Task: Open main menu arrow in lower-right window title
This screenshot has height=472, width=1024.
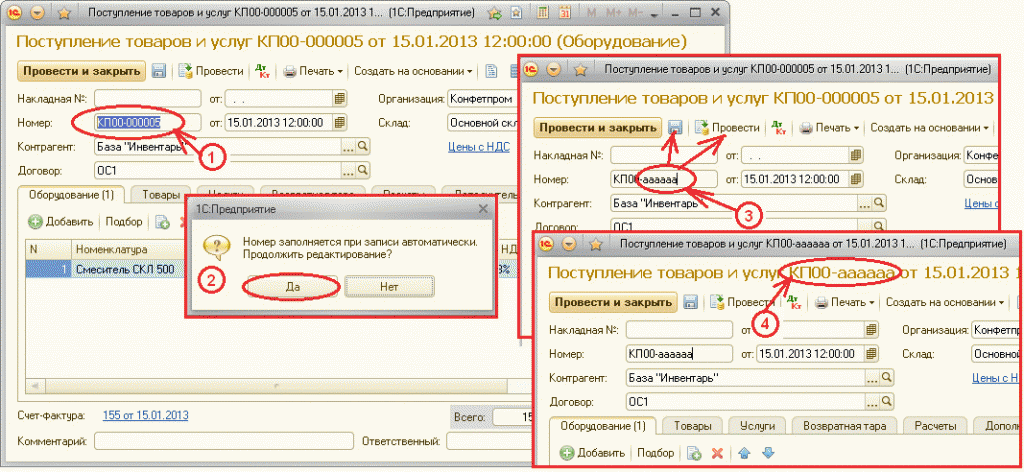Action: pos(569,244)
